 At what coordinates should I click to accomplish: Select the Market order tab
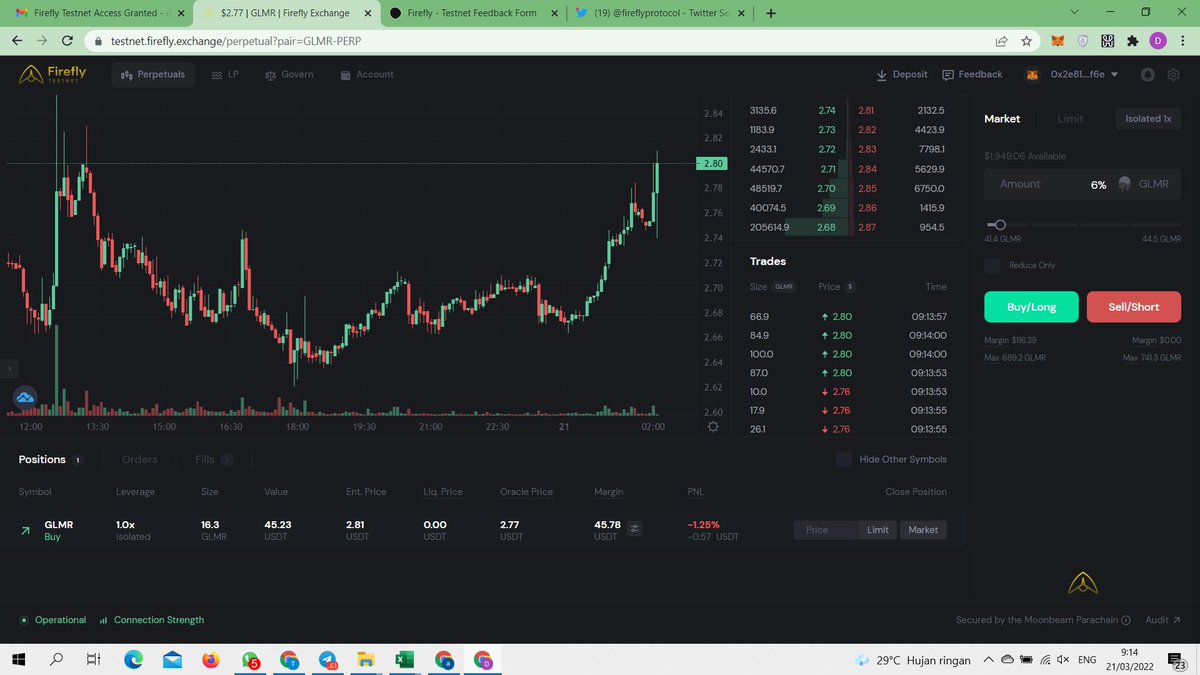tap(1002, 118)
